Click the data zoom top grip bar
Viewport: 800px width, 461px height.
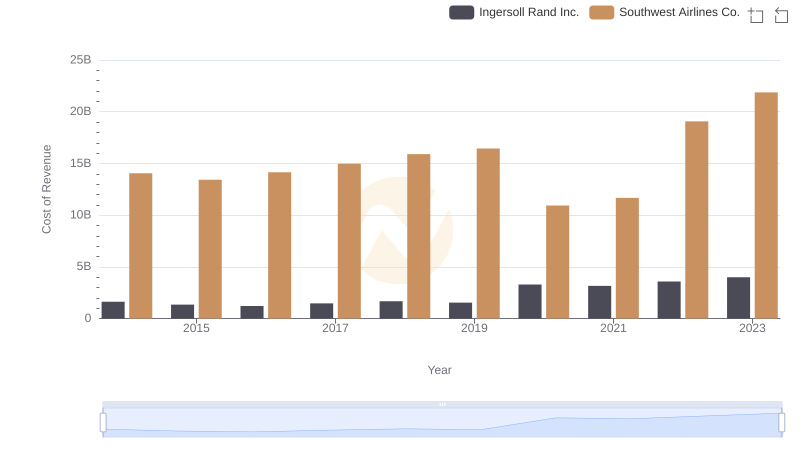coord(442,404)
